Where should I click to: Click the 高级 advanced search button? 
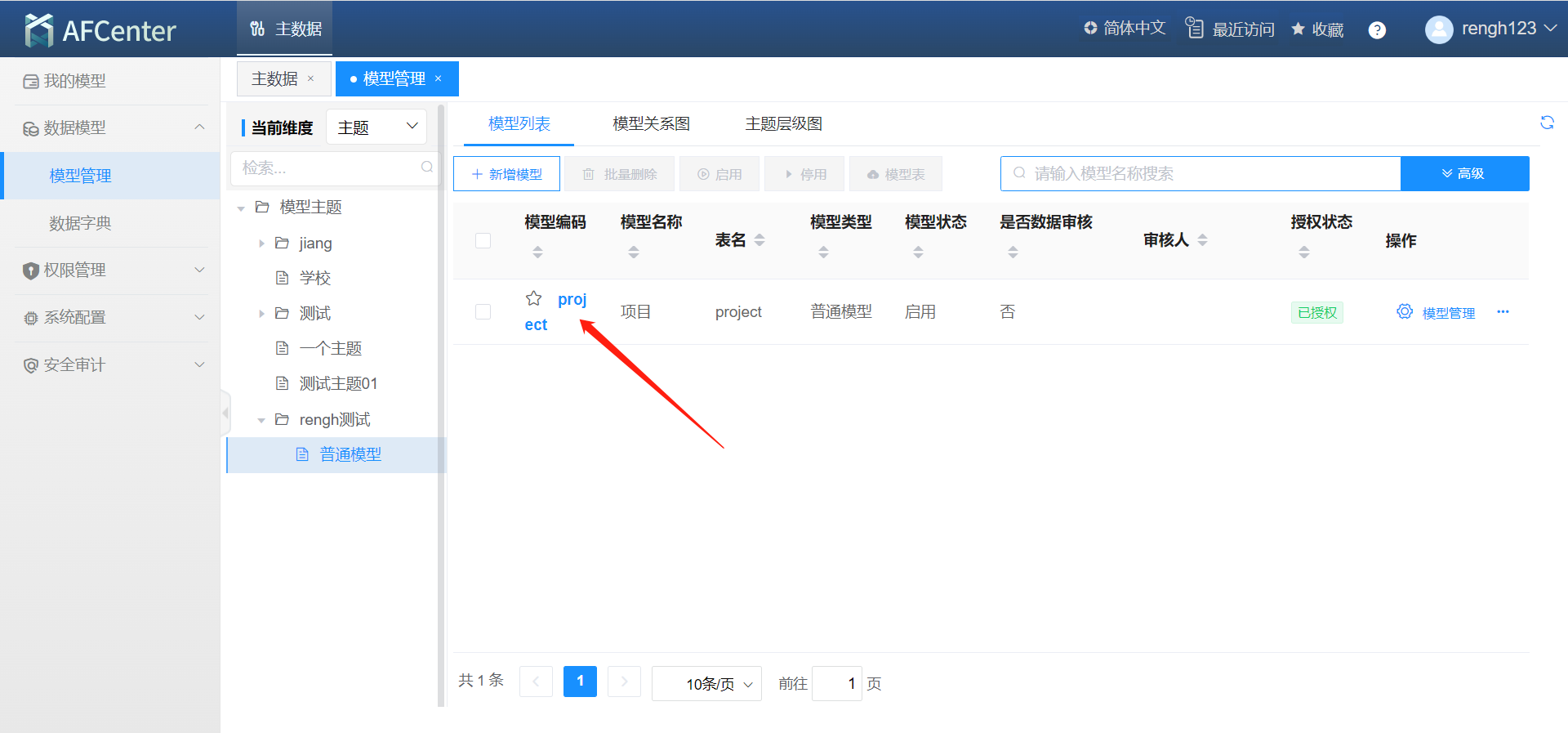[x=1464, y=174]
